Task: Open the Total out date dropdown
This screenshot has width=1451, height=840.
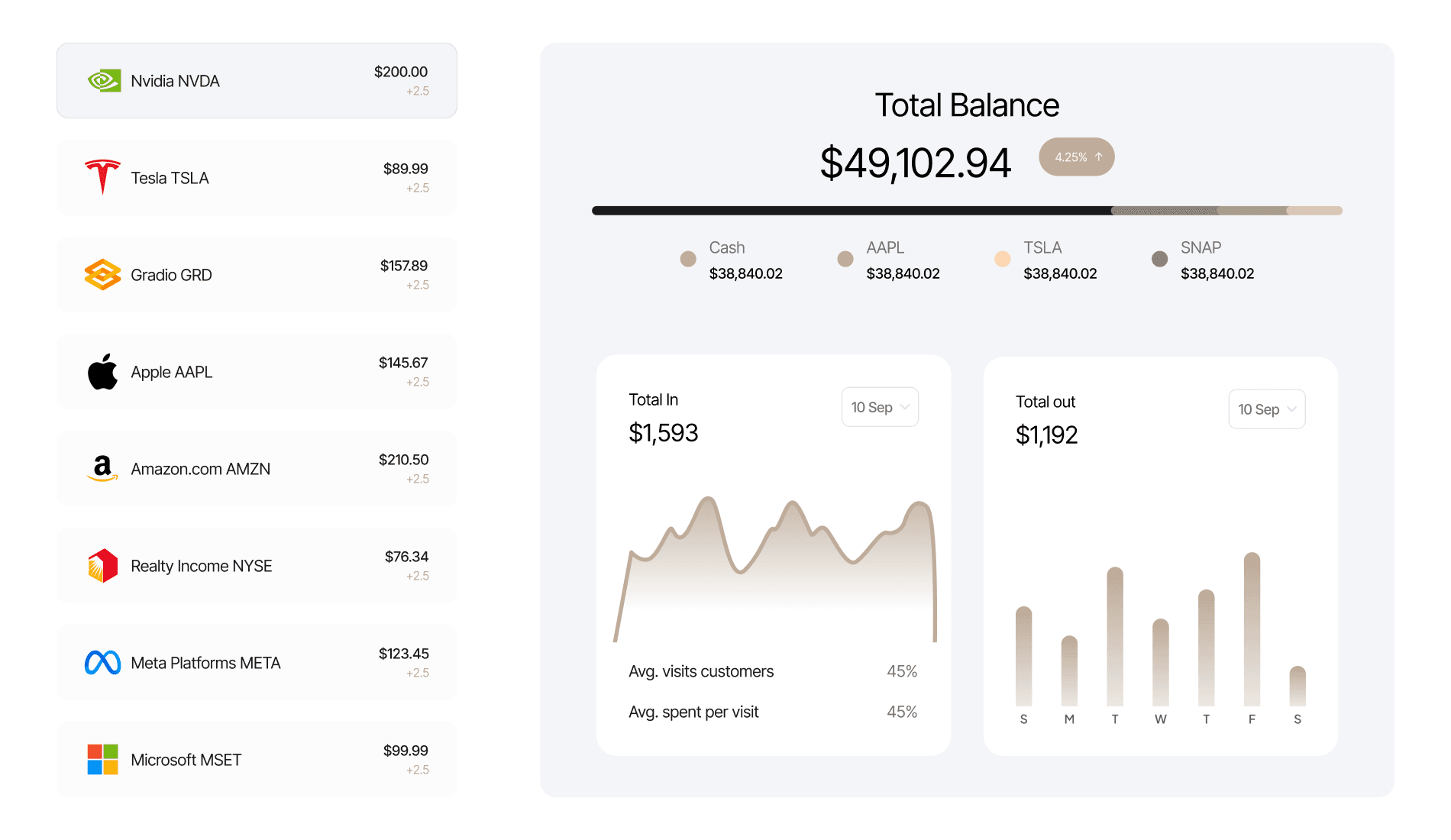Action: click(x=1267, y=409)
